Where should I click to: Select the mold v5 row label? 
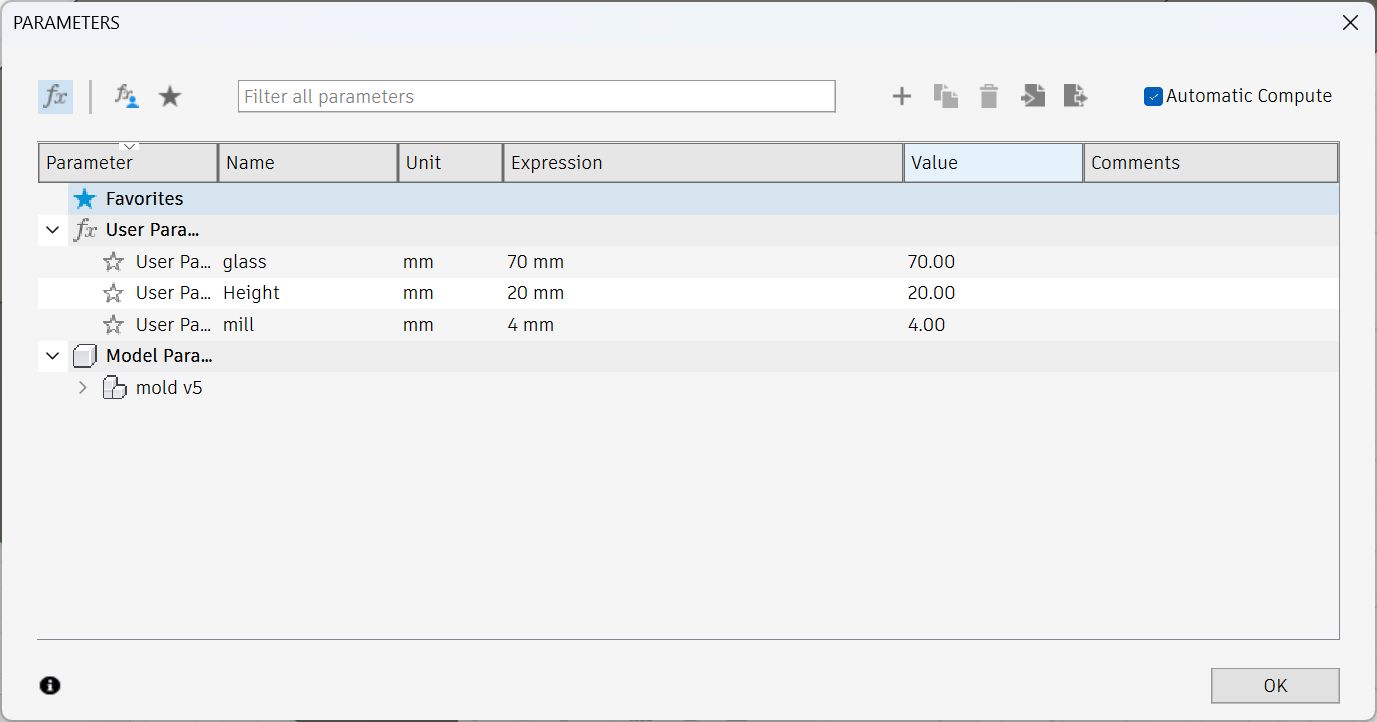point(169,387)
